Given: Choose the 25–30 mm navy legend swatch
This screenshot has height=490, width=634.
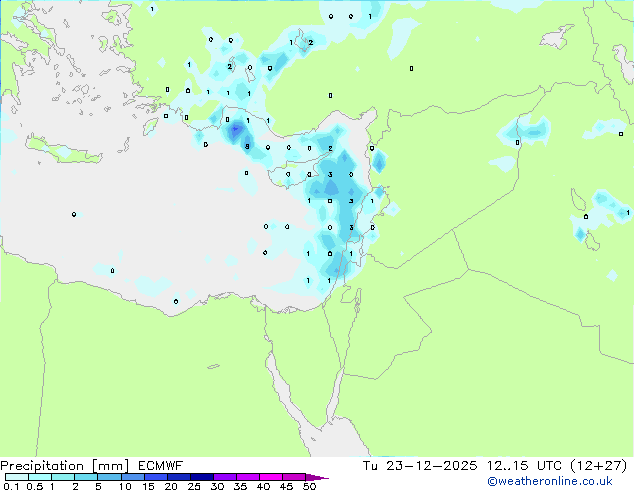Looking at the screenshot, I should click(202, 477).
